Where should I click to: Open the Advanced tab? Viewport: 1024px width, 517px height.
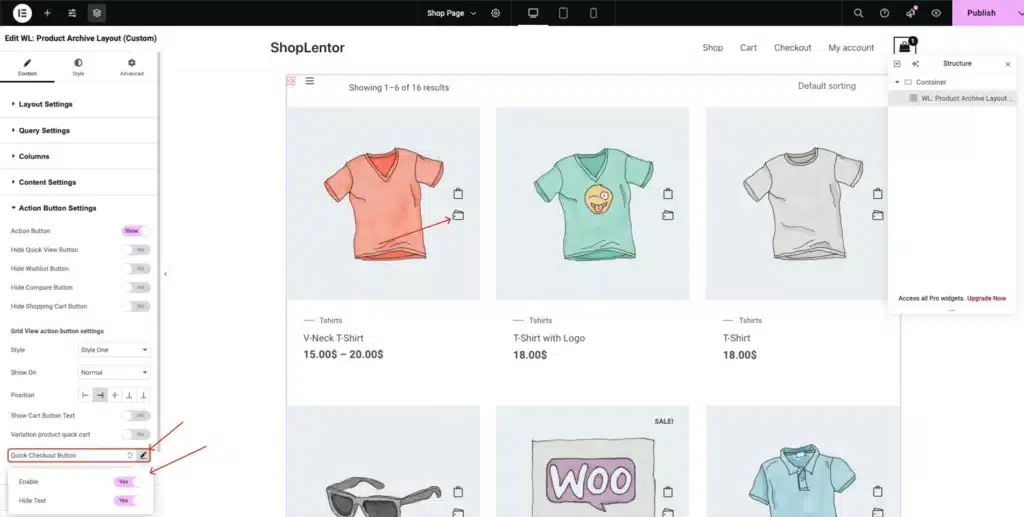point(131,67)
